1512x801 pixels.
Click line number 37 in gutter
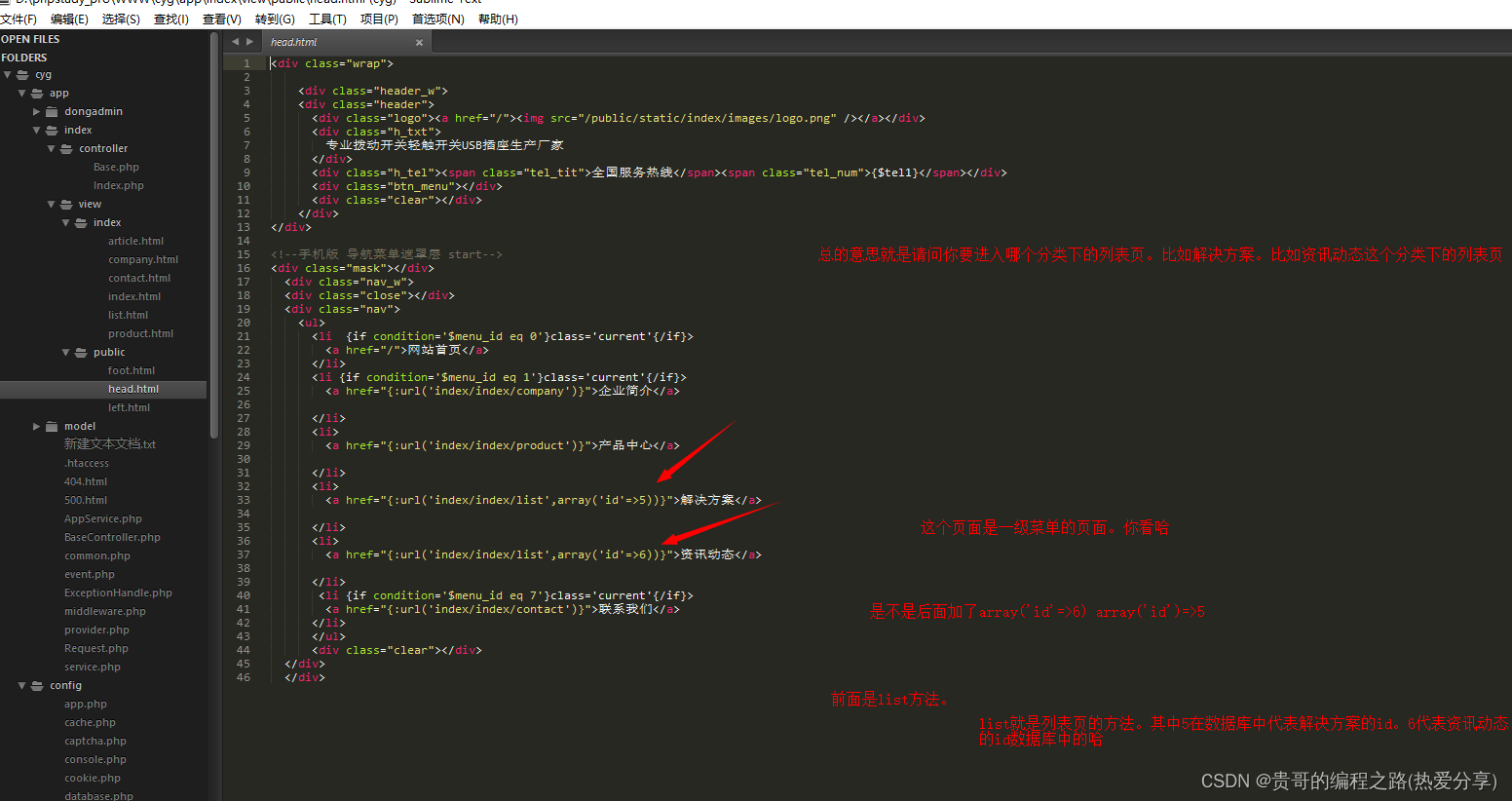pos(244,554)
